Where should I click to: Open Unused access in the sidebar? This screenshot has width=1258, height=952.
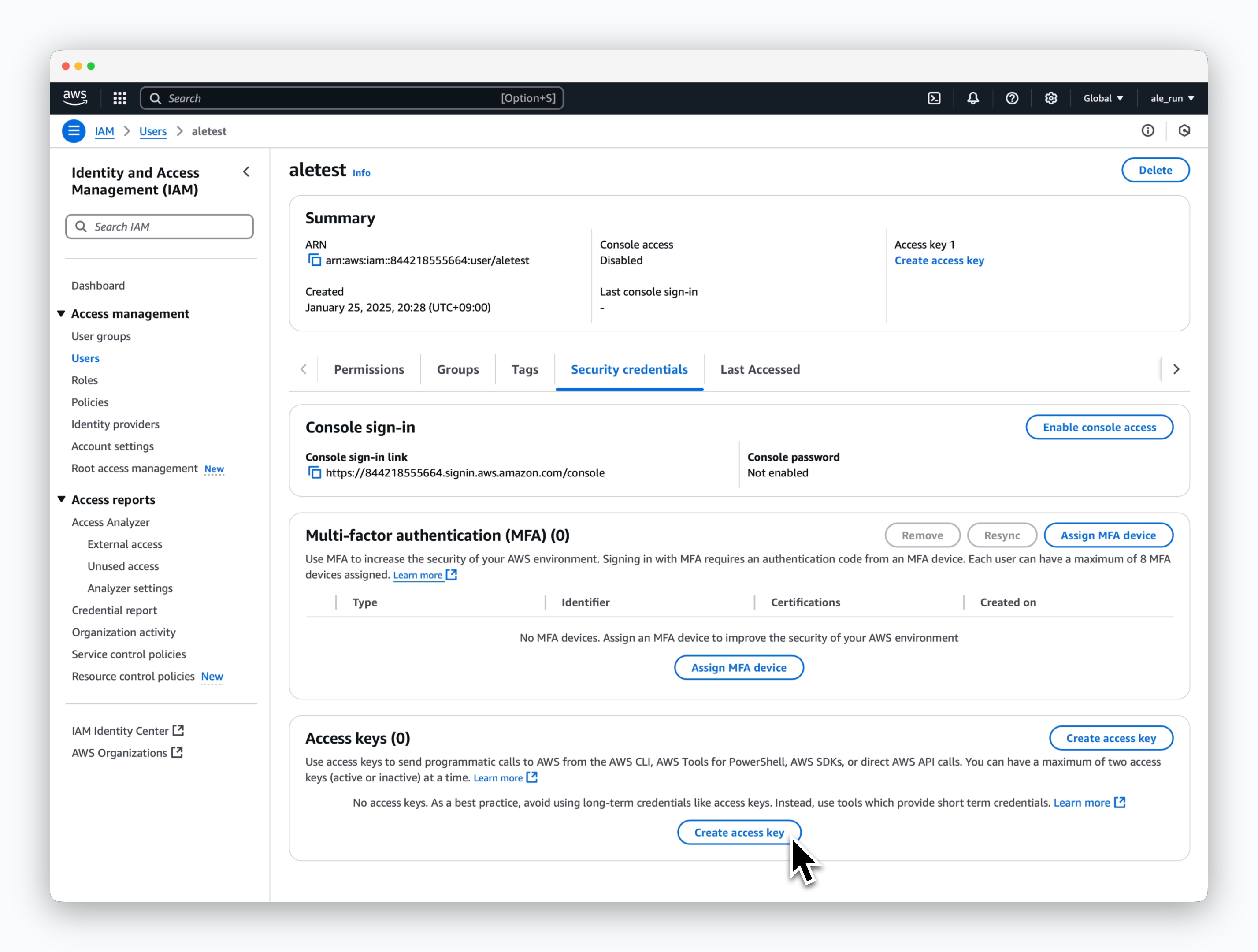point(123,566)
